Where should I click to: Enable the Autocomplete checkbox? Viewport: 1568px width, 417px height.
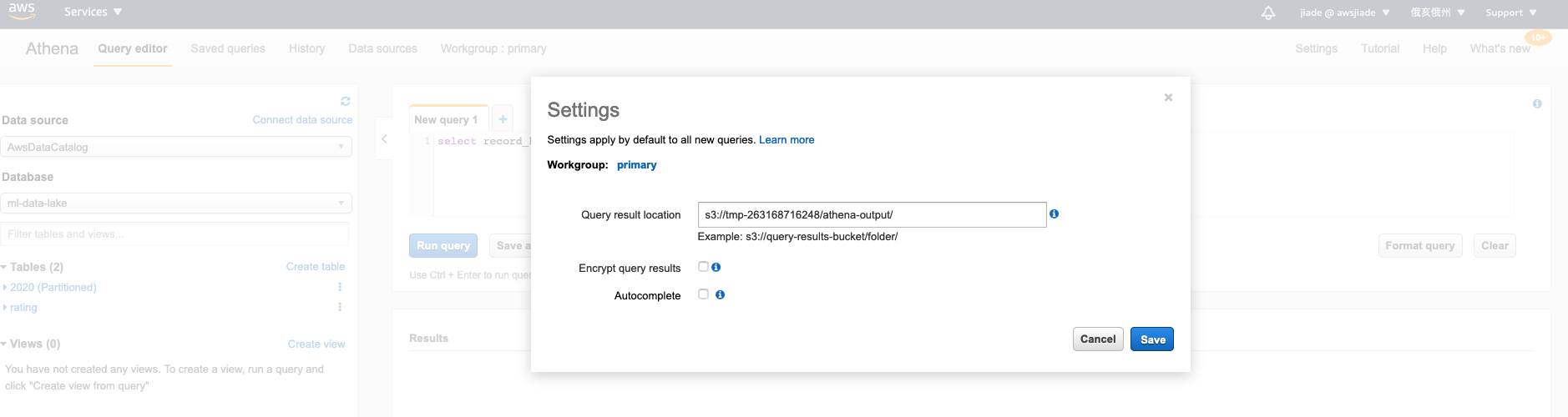[703, 294]
